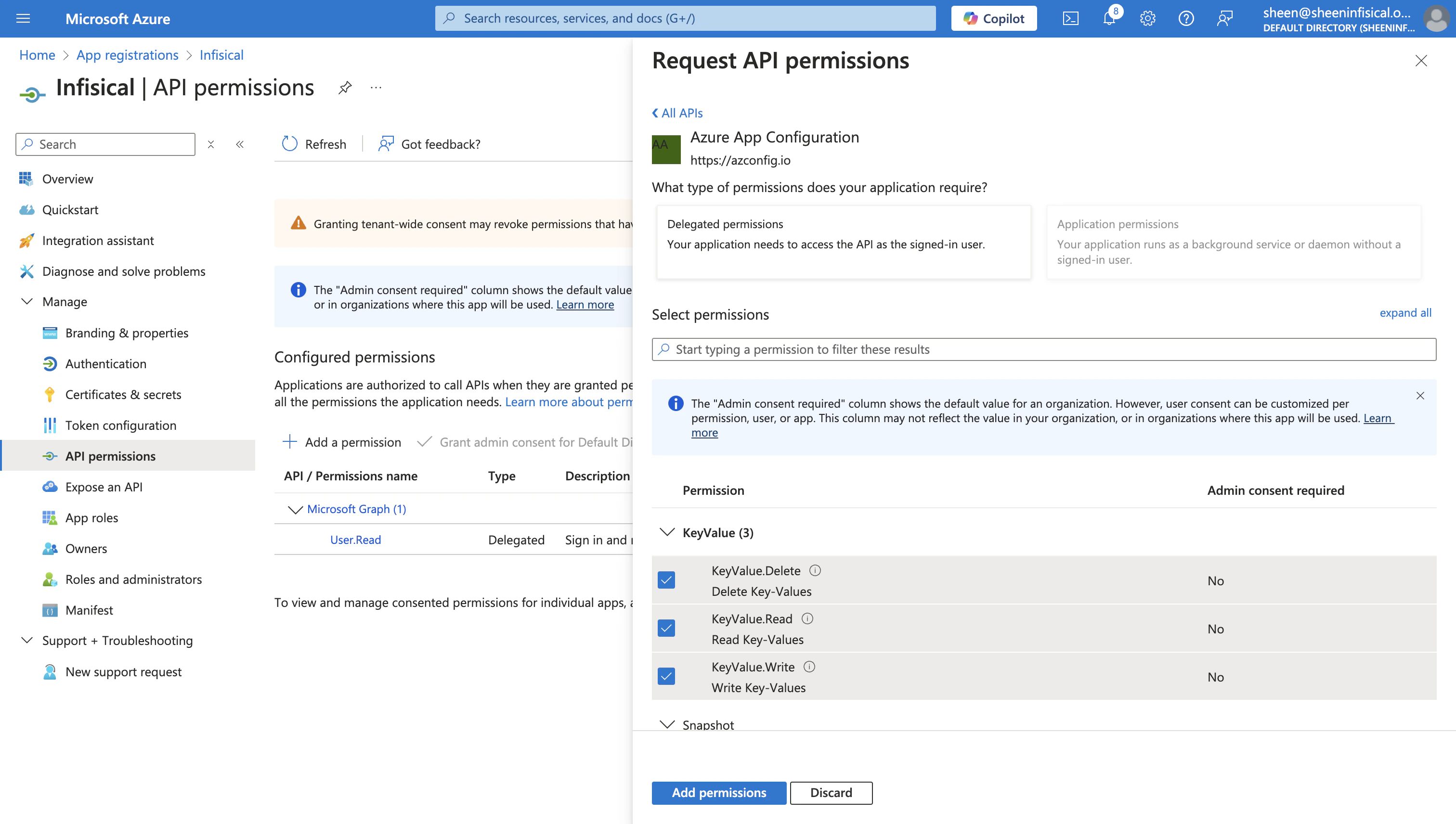Show info for KeyValue.Write permission
Screen dimensions: 1456x824
coord(809,667)
